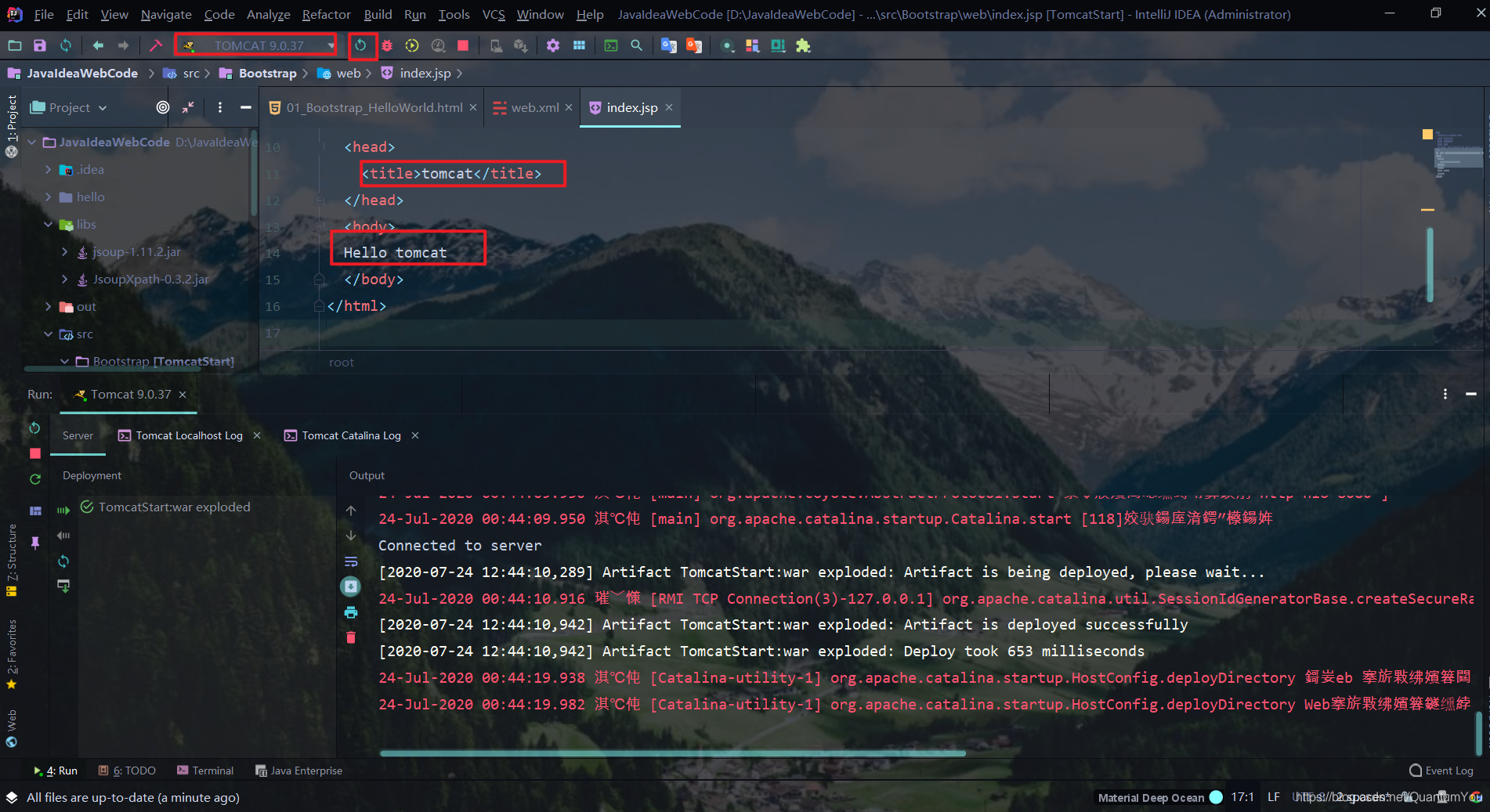Image resolution: width=1490 pixels, height=812 pixels.
Task: Click the editor's vertical scrollbar thumb
Action: pos(1430,265)
